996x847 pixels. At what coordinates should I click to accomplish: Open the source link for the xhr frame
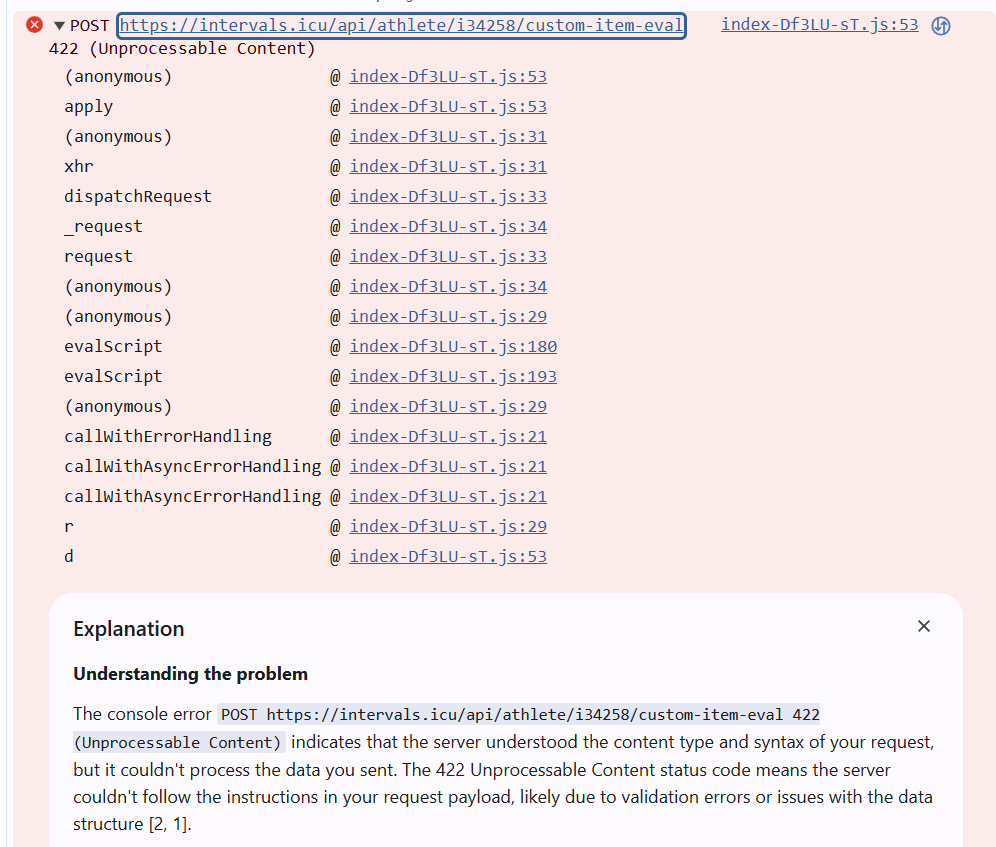click(x=447, y=167)
